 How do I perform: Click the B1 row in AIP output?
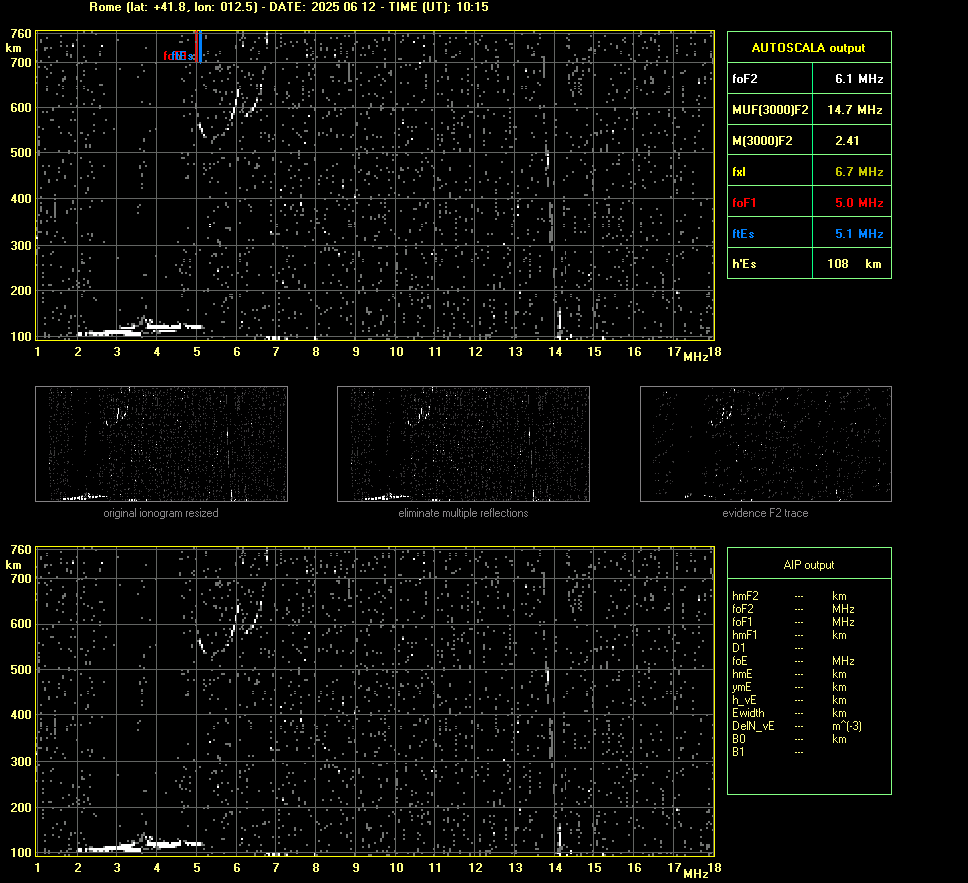(767, 751)
